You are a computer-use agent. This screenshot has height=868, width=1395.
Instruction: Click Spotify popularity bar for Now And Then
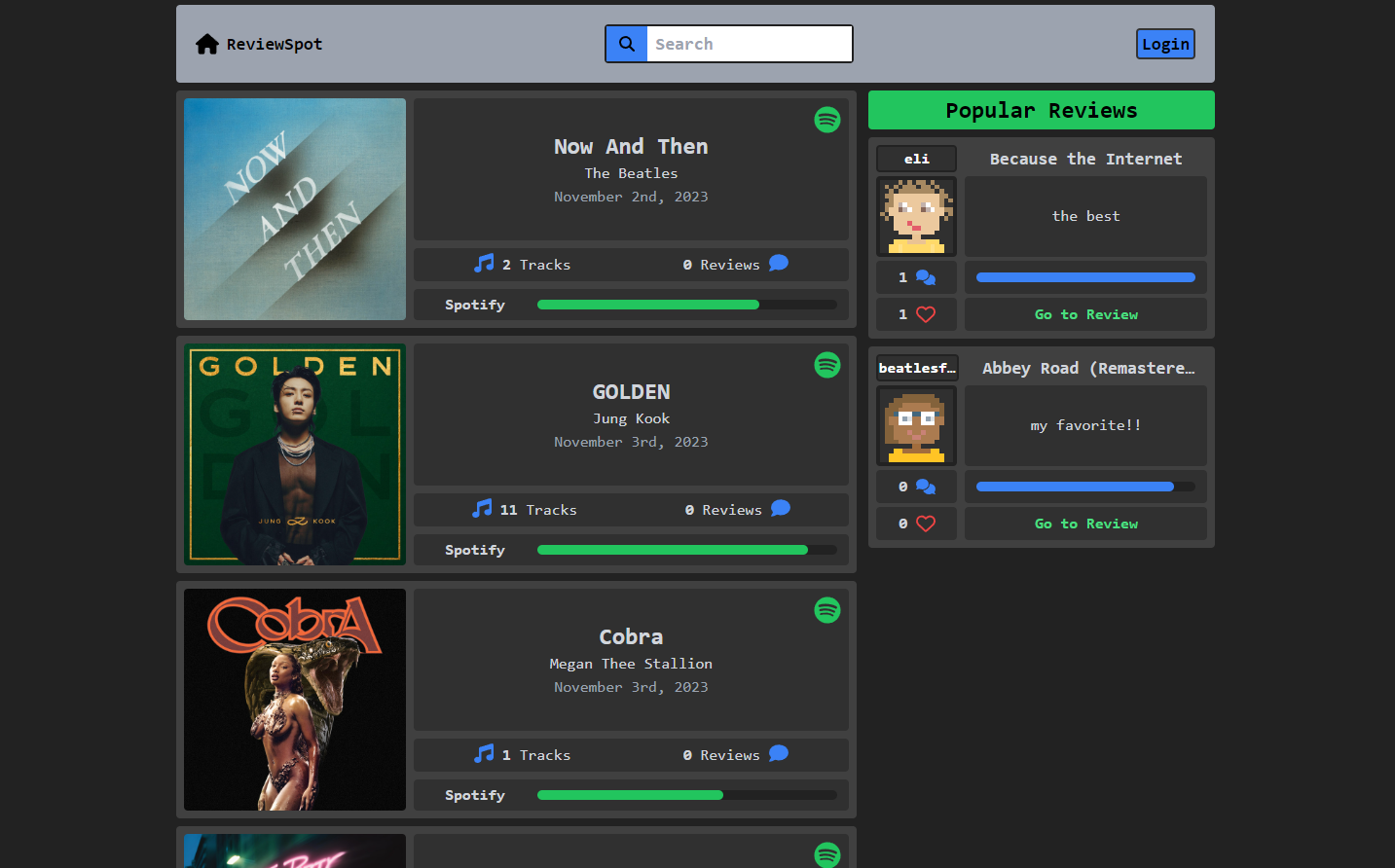click(x=687, y=305)
